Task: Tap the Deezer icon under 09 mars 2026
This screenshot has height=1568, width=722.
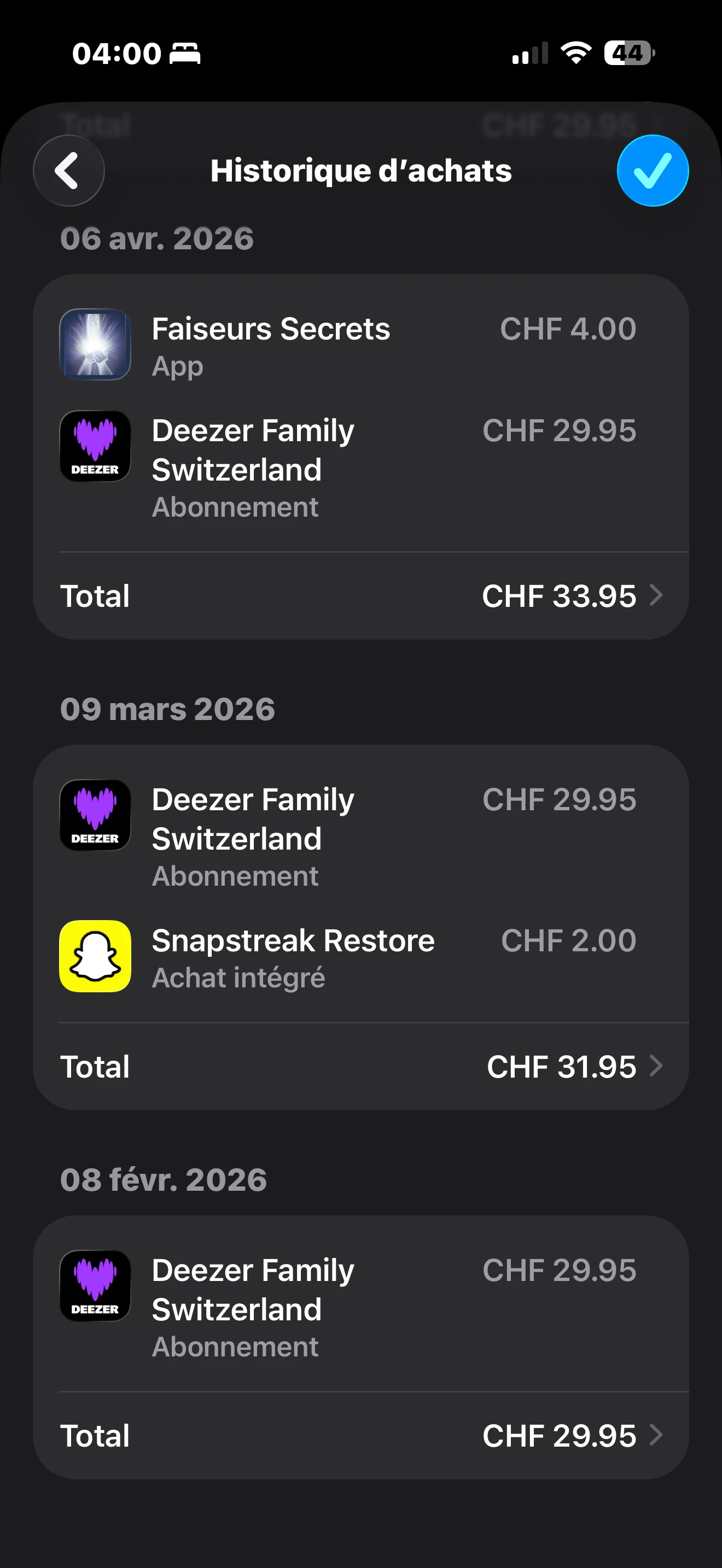Action: point(95,815)
